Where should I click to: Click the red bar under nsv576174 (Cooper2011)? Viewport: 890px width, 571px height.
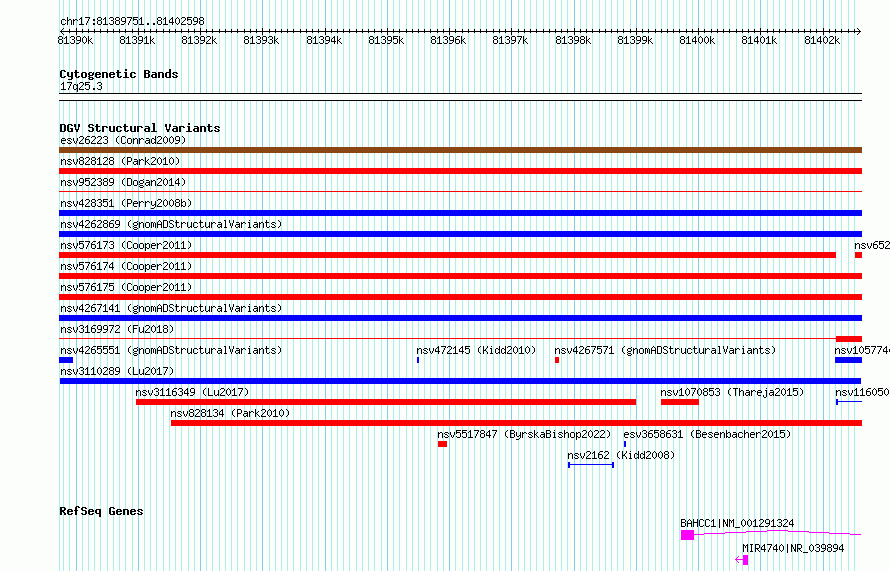pyautogui.click(x=460, y=276)
